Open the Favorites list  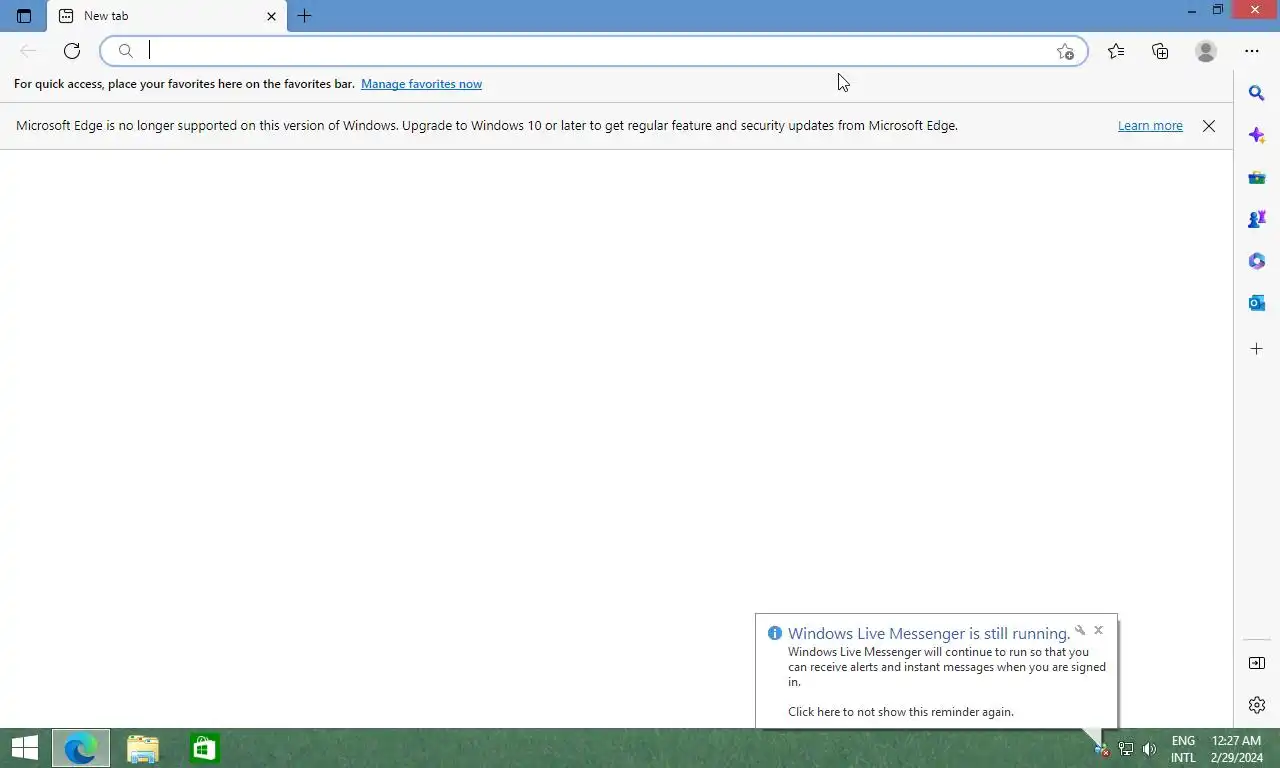point(1116,51)
